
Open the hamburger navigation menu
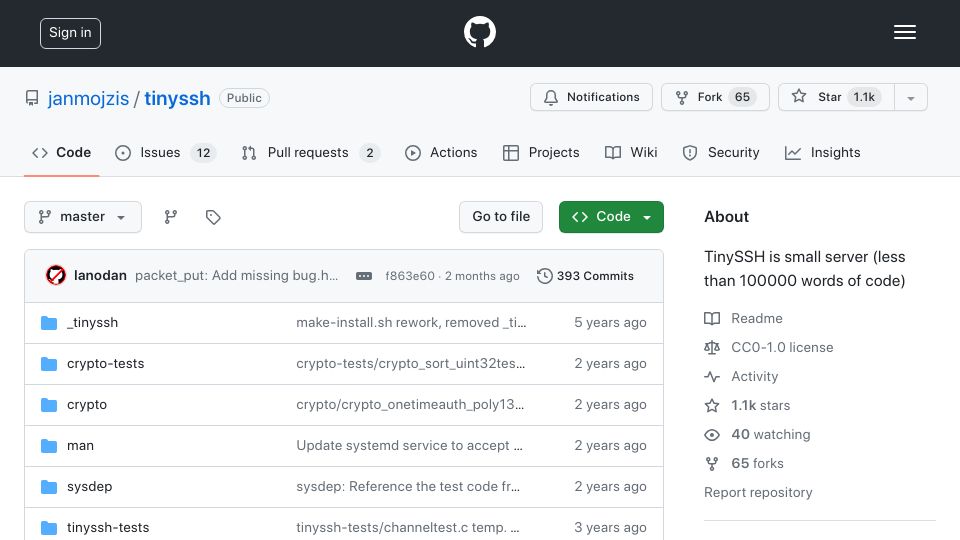[x=904, y=32]
